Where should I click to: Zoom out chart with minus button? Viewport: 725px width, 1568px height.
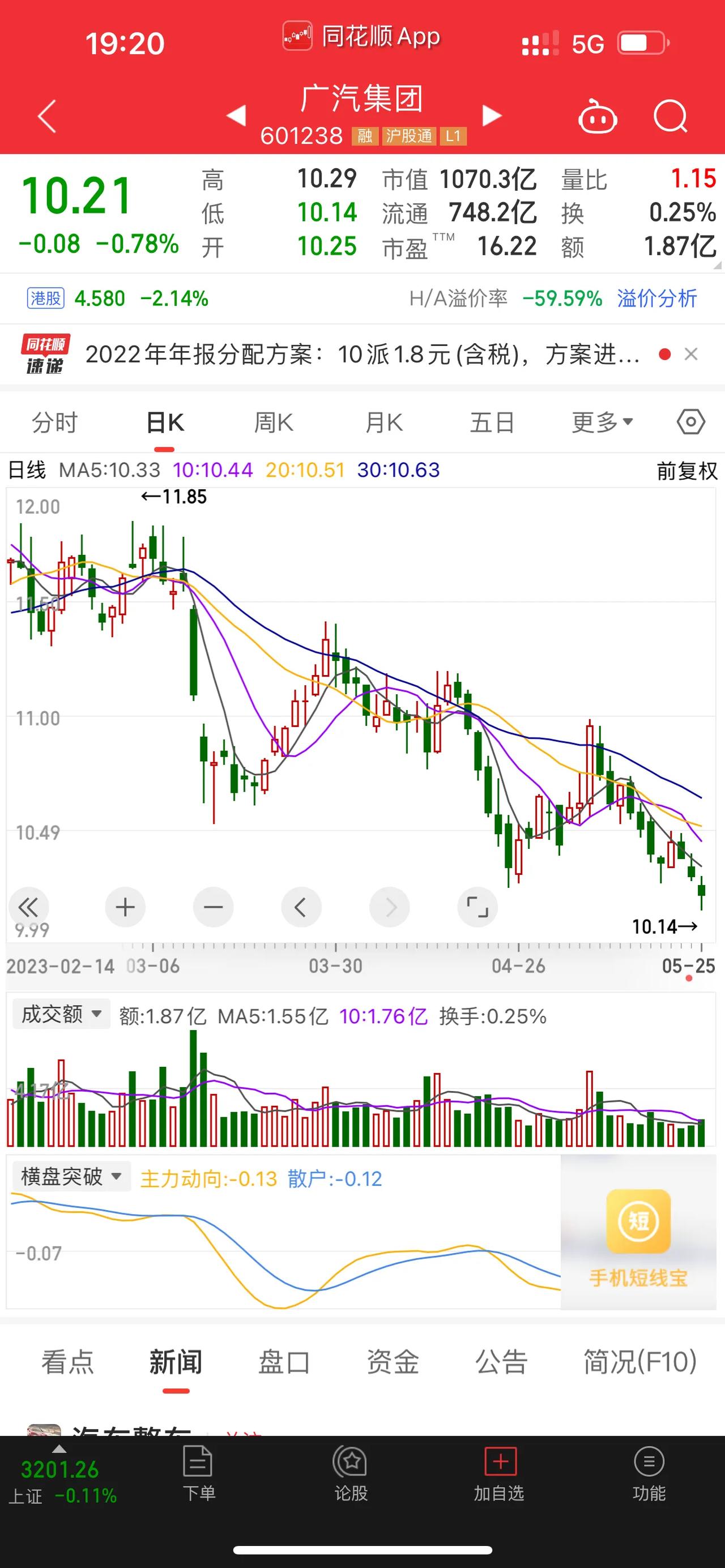213,908
